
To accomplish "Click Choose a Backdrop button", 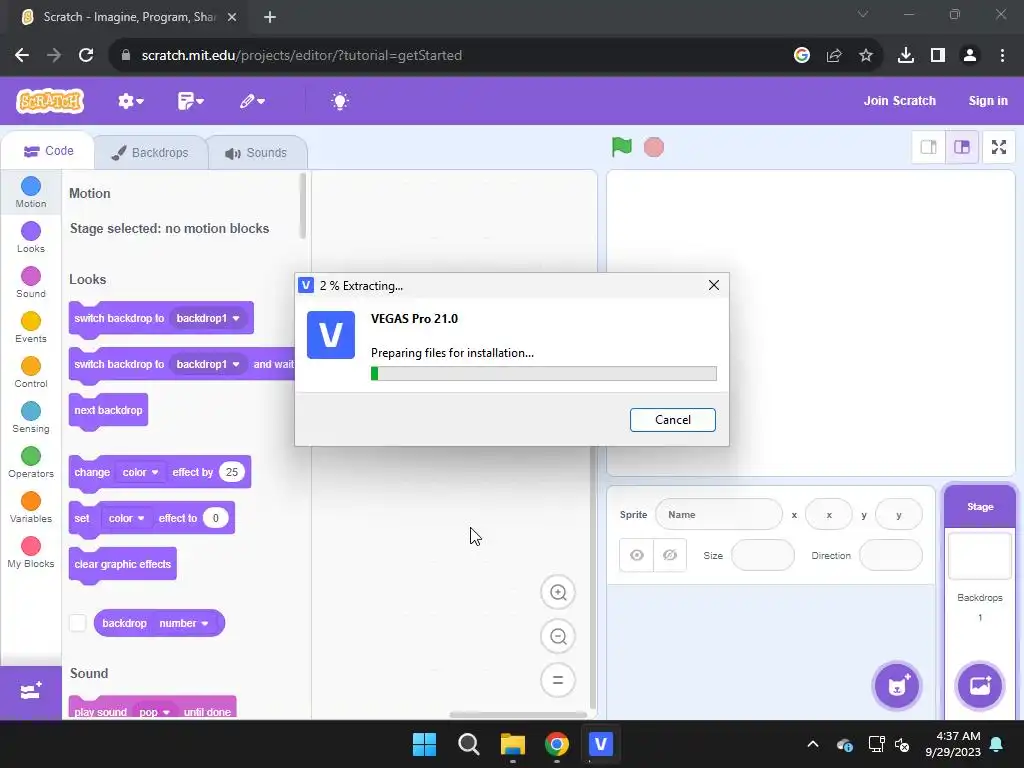I will point(980,685).
